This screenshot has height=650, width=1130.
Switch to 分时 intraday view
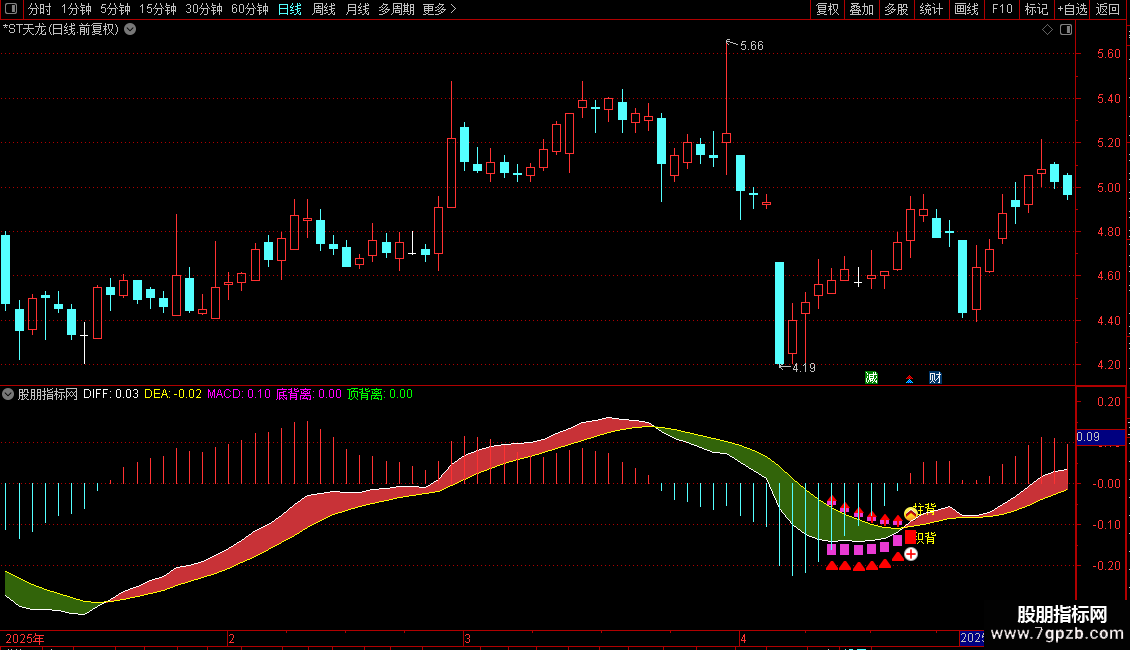pos(40,9)
